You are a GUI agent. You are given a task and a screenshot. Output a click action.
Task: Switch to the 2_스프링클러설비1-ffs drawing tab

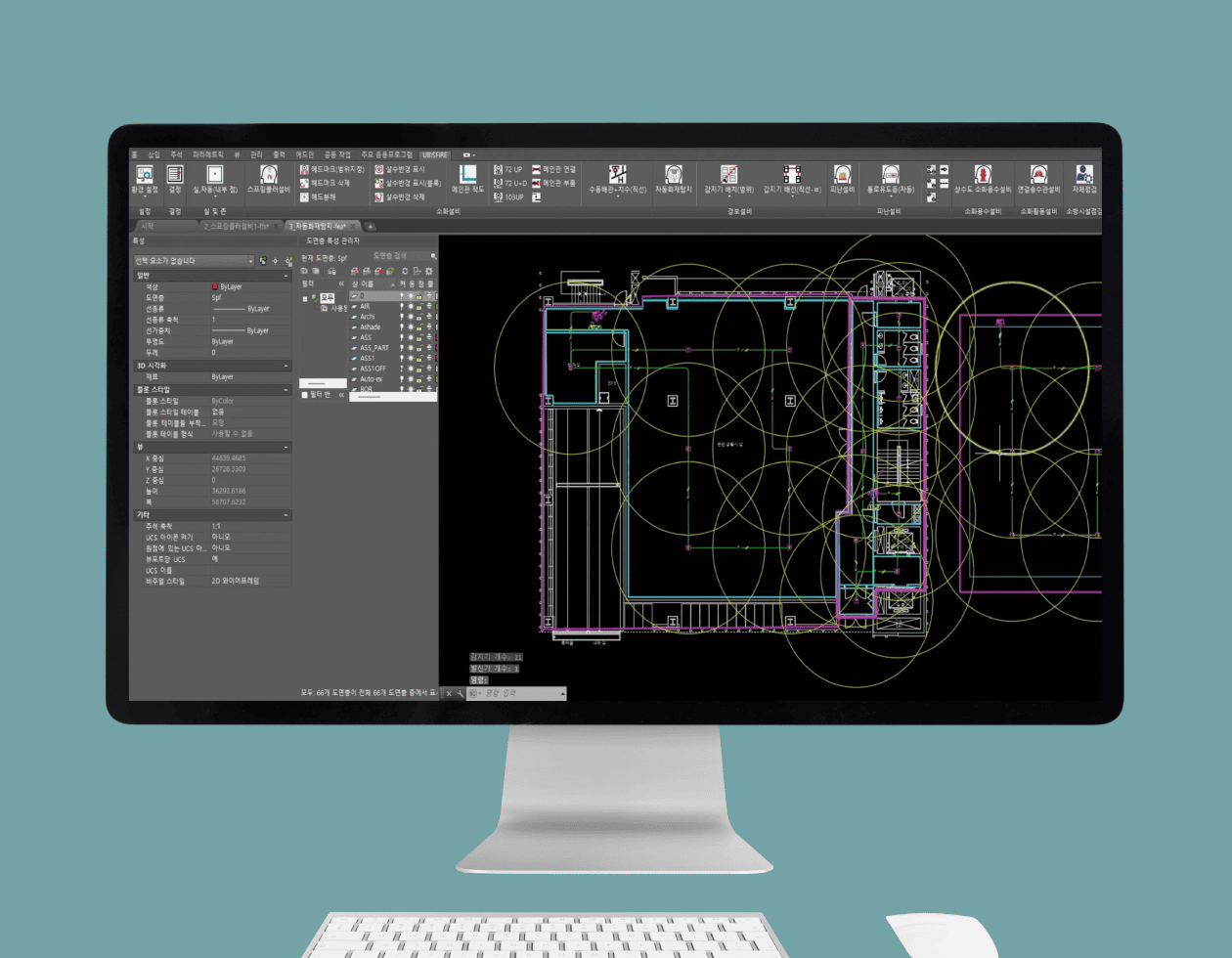(x=237, y=226)
